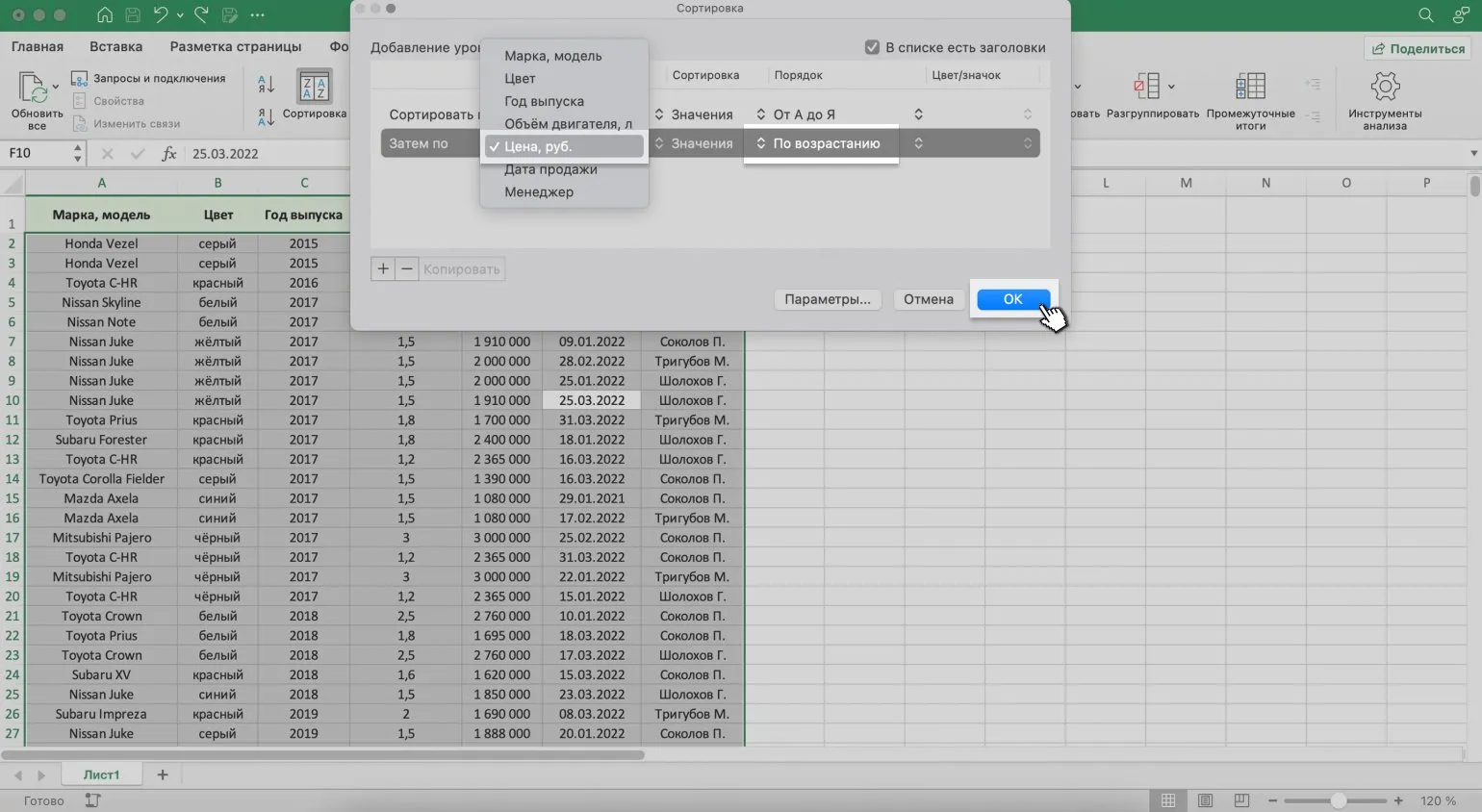Switch to Page Layout view in status bar
Image resolution: width=1482 pixels, height=812 pixels.
[x=1205, y=800]
